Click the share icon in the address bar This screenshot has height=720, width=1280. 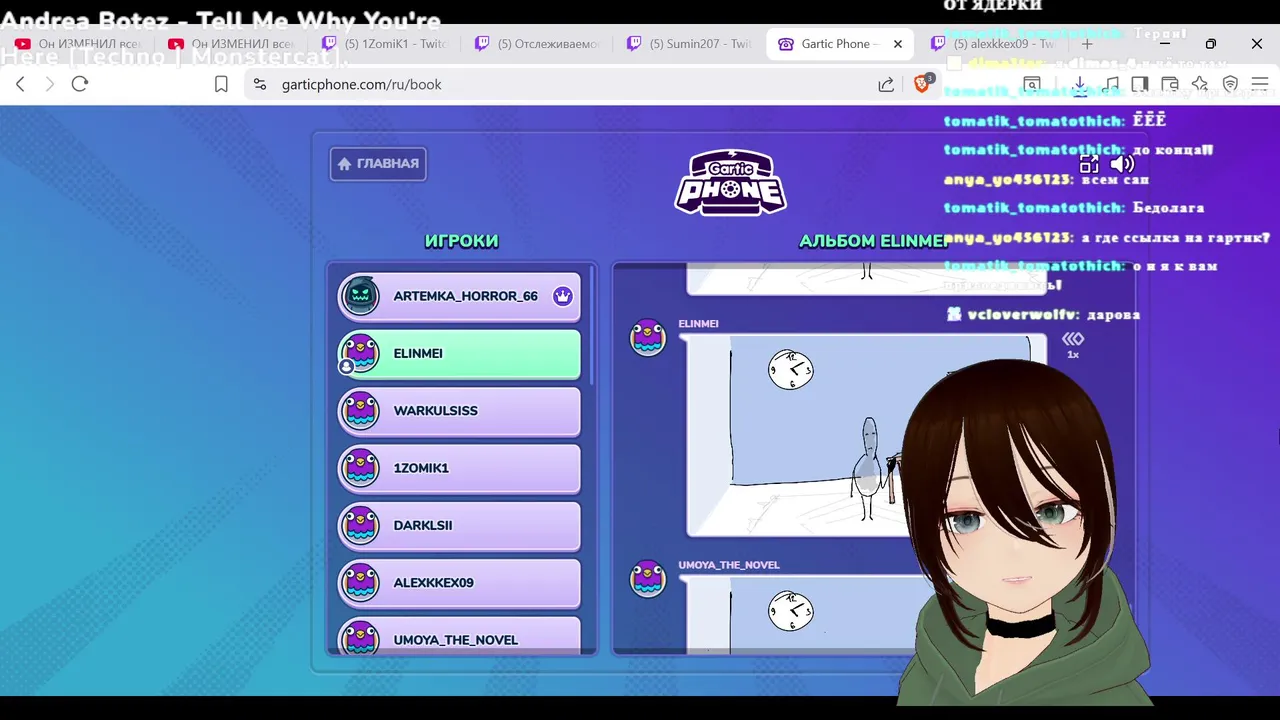tap(886, 85)
